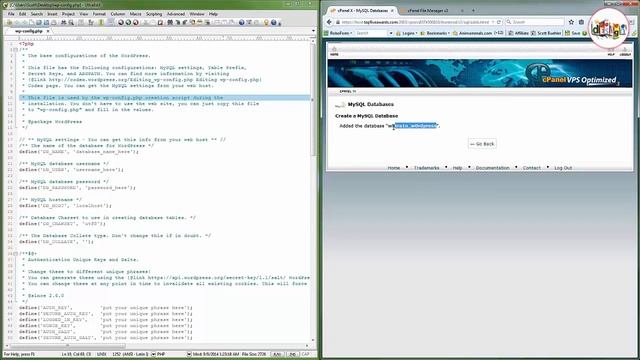This screenshot has width=640, height=360.
Task: Open the file tab list dropdown arrow
Action: (313, 31)
